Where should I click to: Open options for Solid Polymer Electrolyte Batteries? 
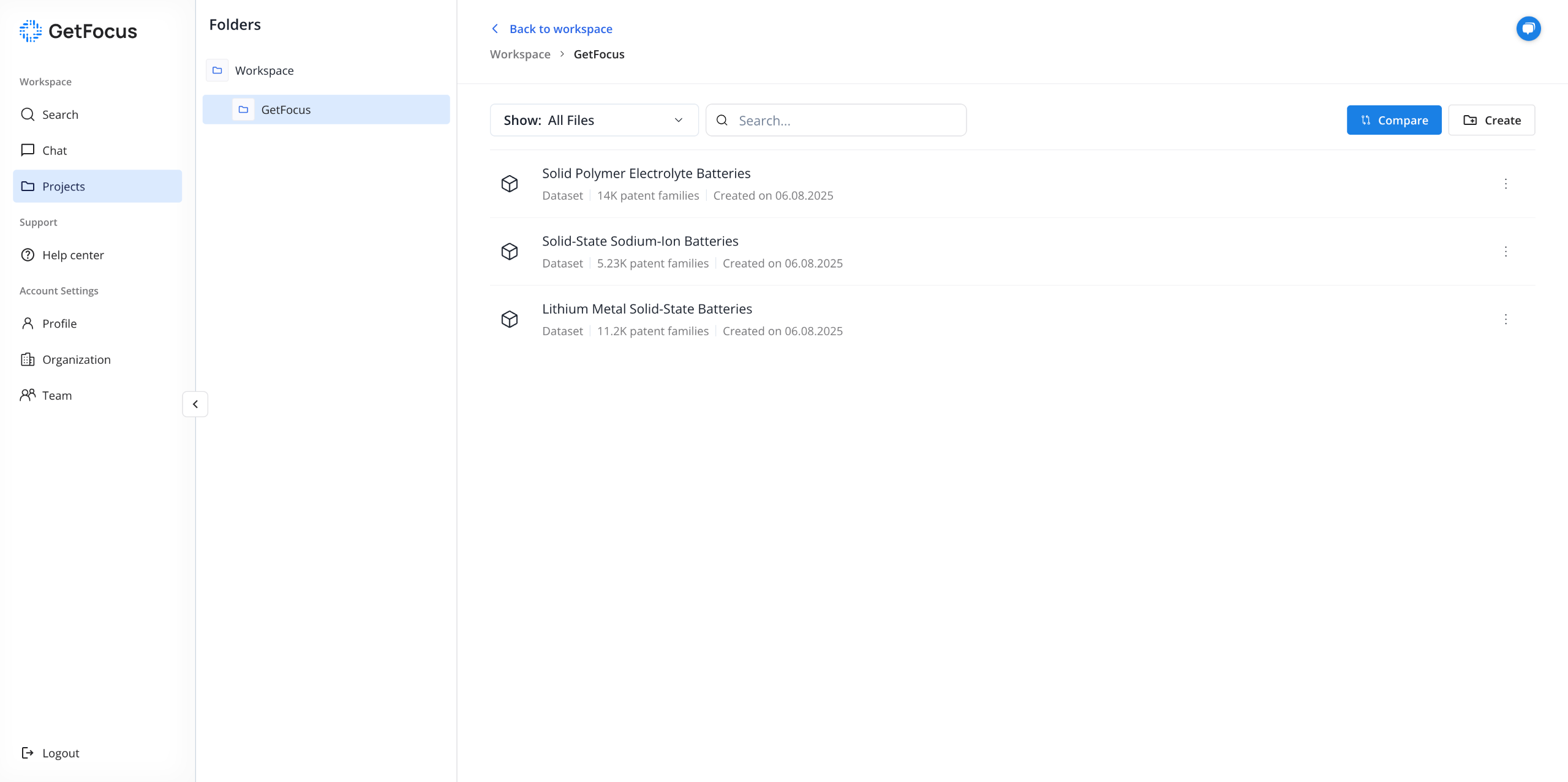[x=1505, y=184]
